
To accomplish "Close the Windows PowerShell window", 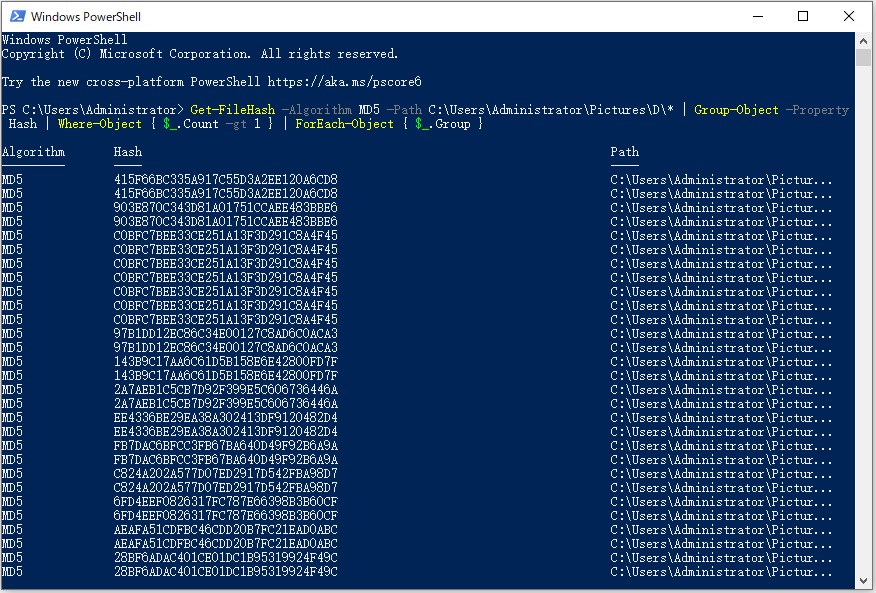I will pos(849,16).
